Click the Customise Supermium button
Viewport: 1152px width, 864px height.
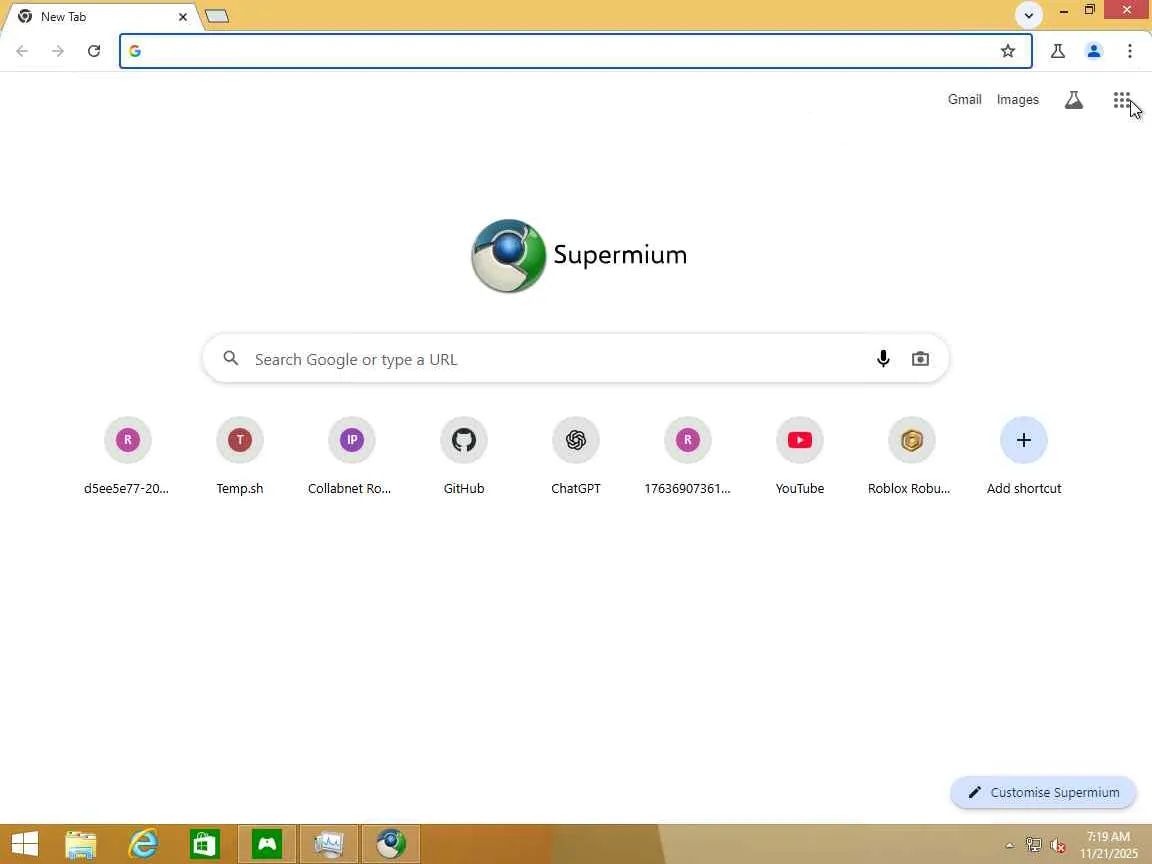click(x=1043, y=792)
